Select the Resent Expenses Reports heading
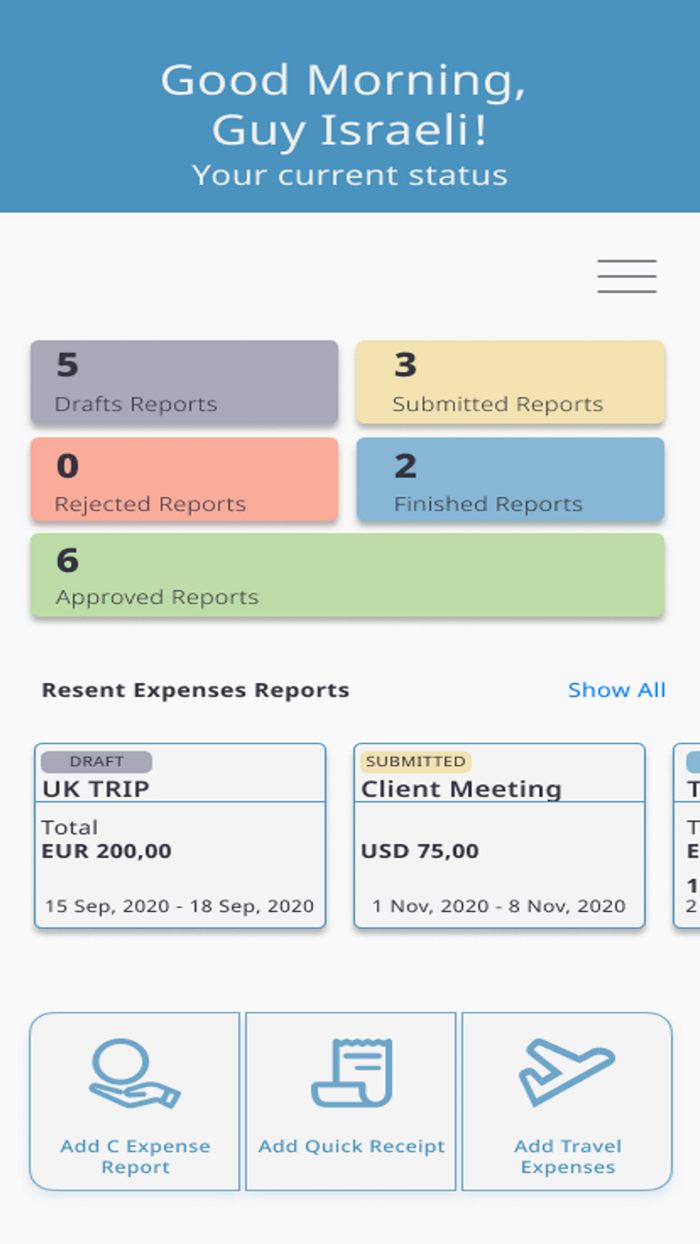 [x=193, y=690]
